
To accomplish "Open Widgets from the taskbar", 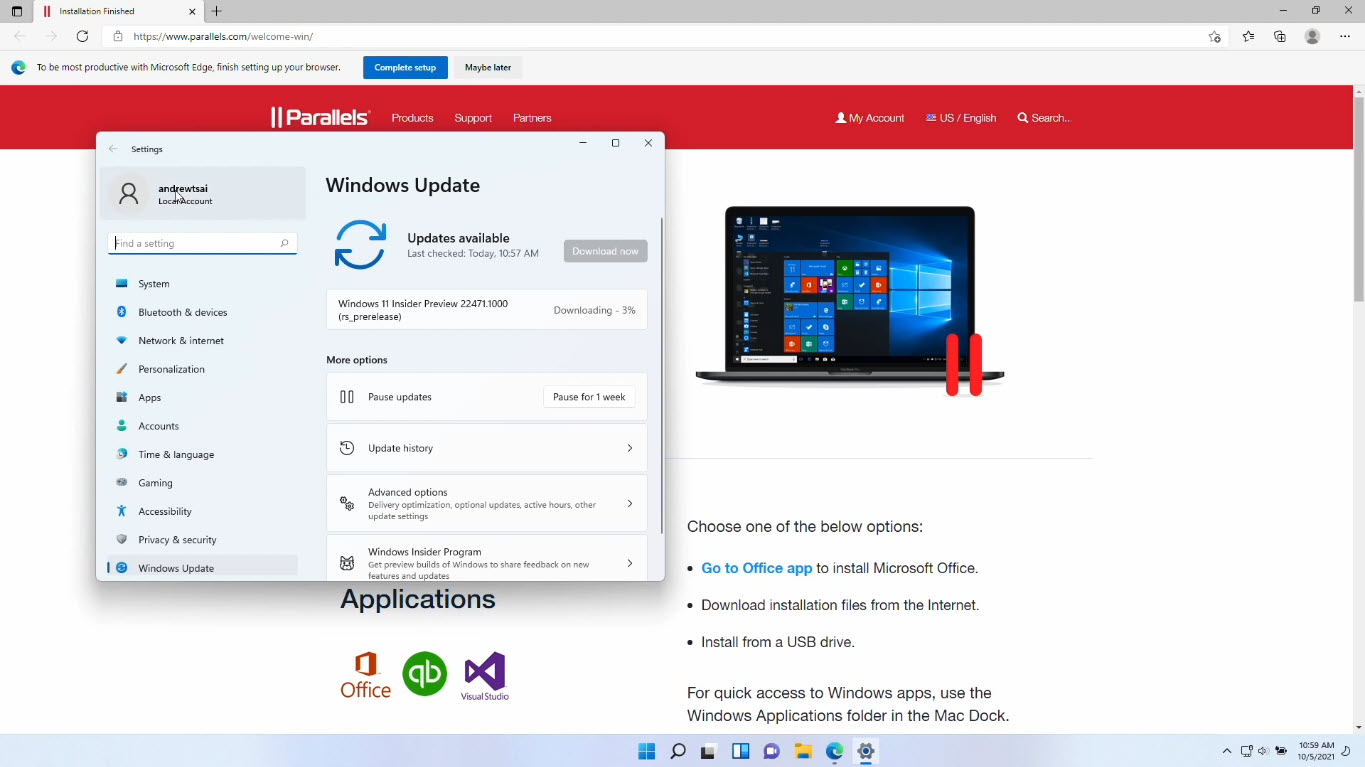I will [741, 751].
